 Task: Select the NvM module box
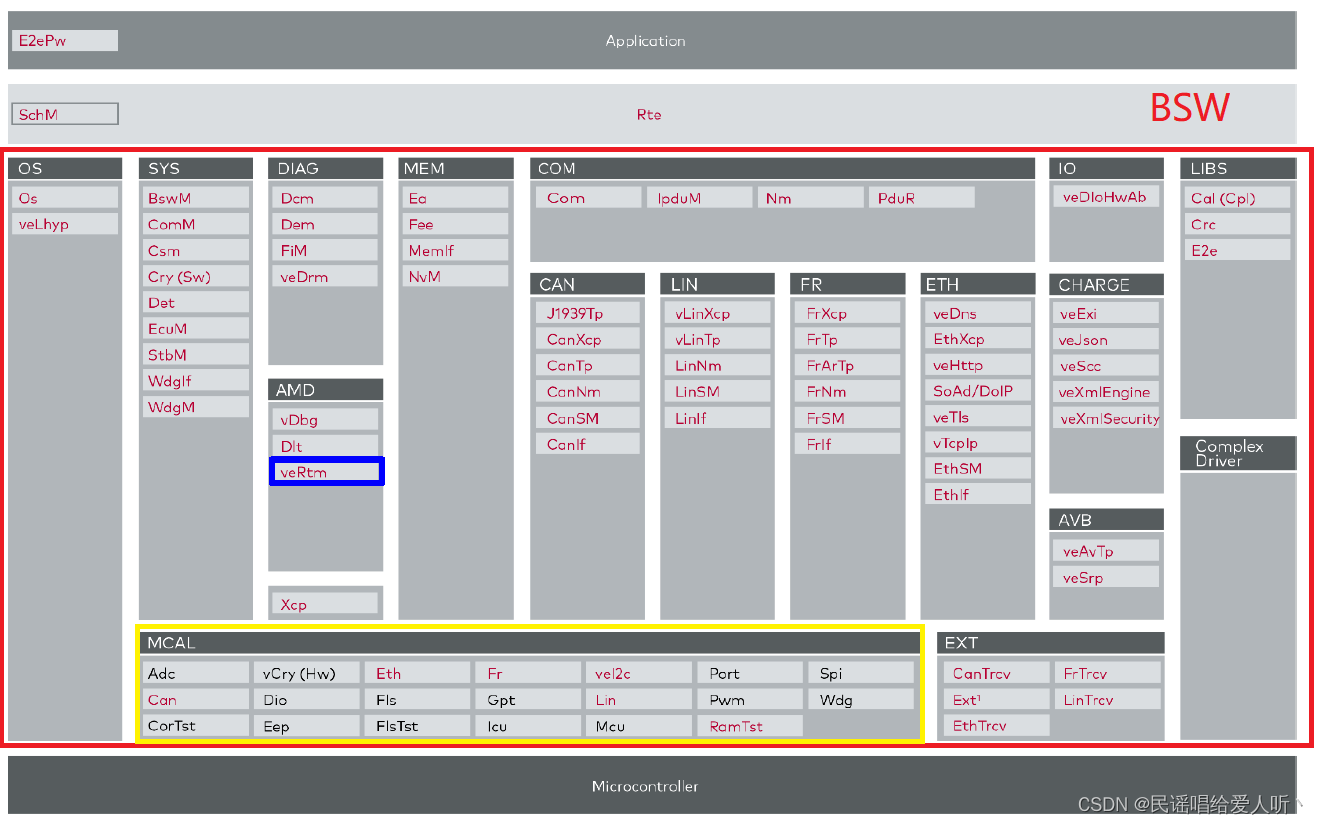(456, 276)
